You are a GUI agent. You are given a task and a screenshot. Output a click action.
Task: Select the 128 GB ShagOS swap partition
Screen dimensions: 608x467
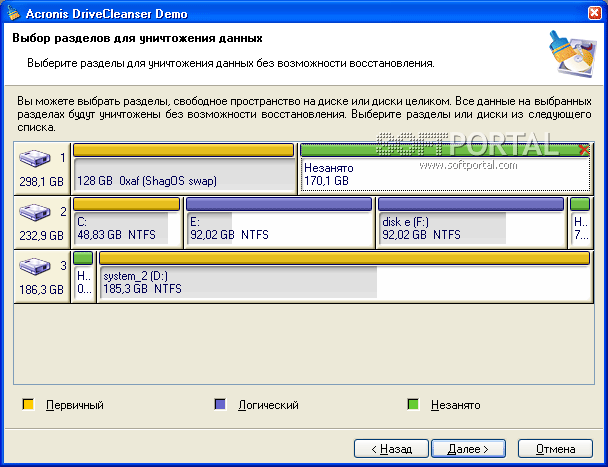coord(184,169)
